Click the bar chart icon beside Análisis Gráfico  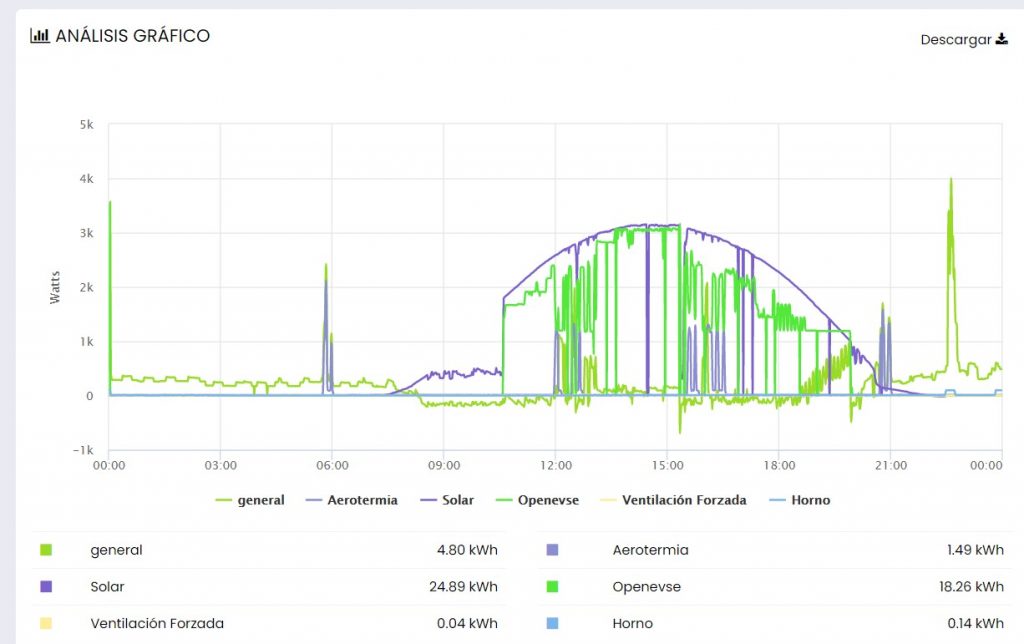[x=40, y=36]
